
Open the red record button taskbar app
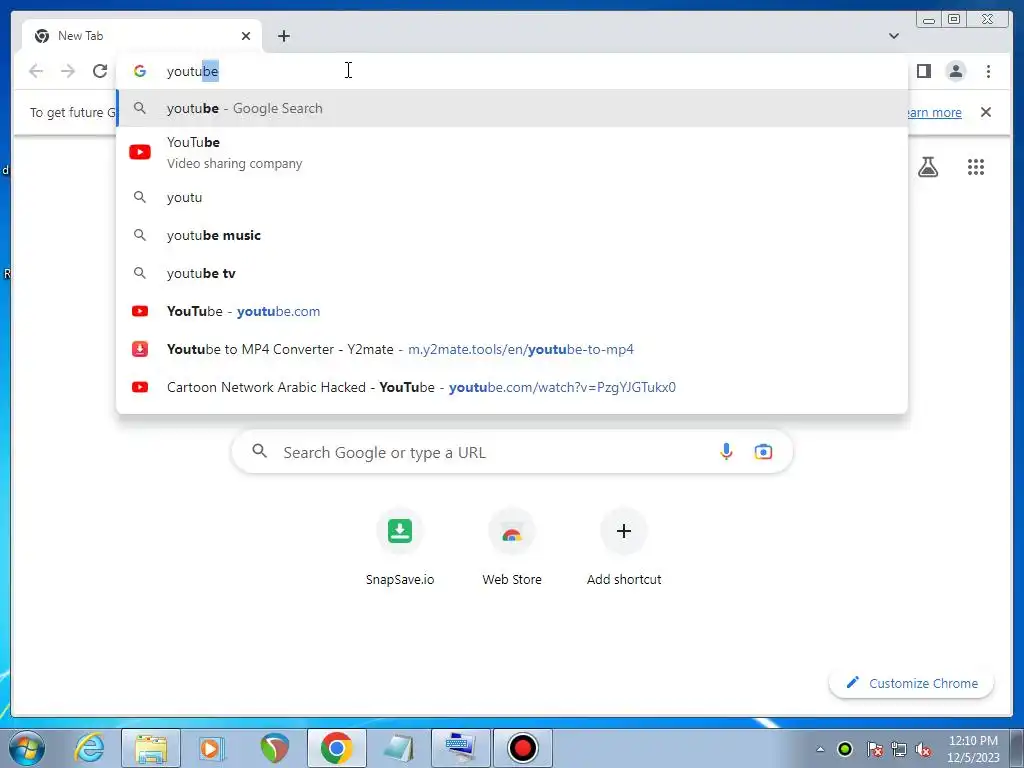(522, 748)
